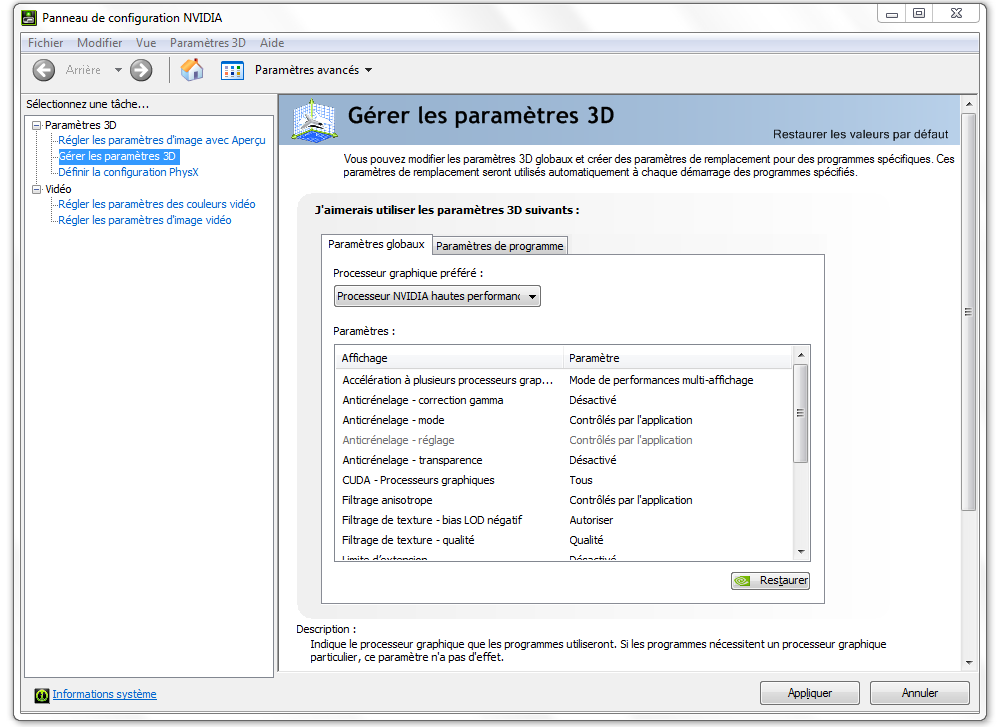
Task: Click the Appliquer button
Action: (809, 693)
